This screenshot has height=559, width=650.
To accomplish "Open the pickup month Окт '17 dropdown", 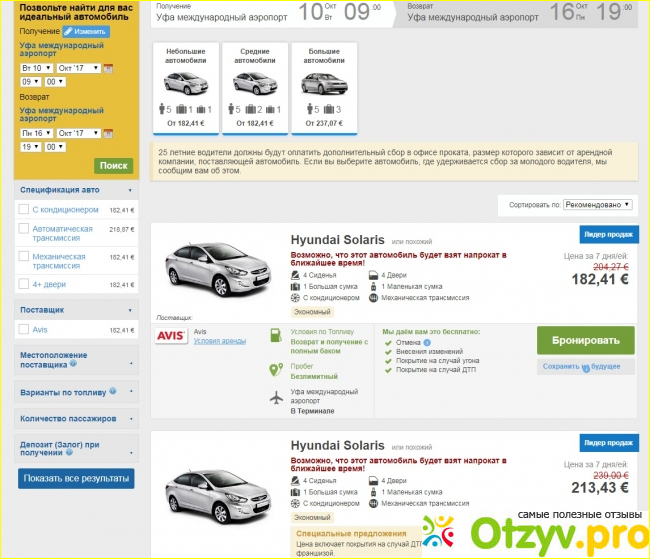I will tap(79, 68).
